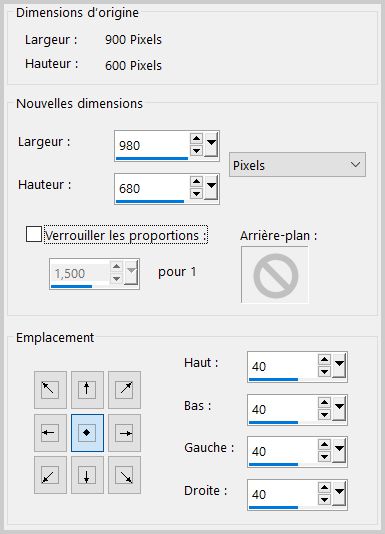The width and height of the screenshot is (385, 534).
Task: Open the Pixels units dropdown
Action: pyautogui.click(x=297, y=165)
